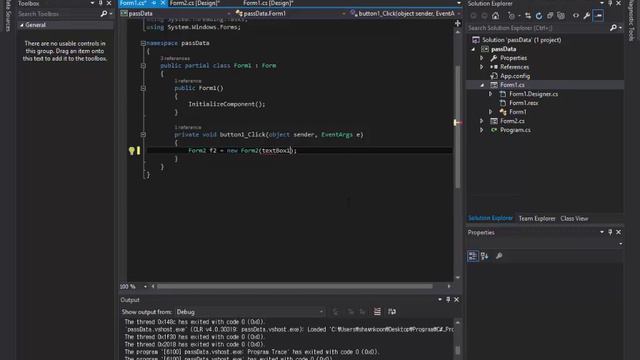Viewport: 640px width, 360px height.
Task: Switch to the Class View tab
Action: click(x=574, y=219)
